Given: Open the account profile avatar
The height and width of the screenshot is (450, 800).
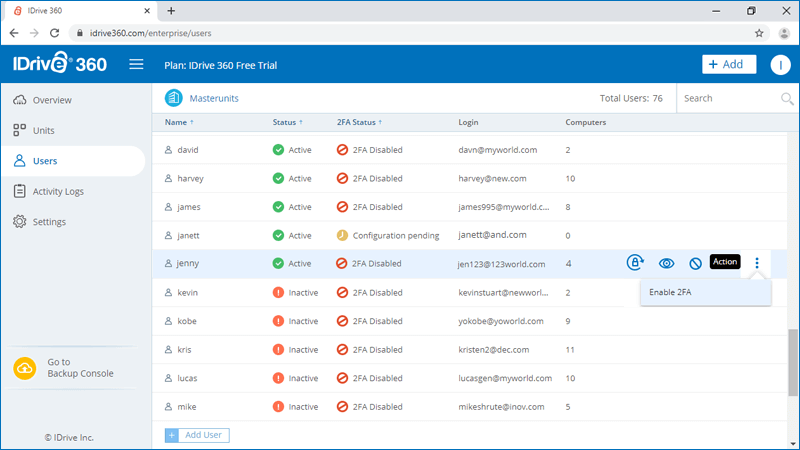Looking at the screenshot, I should tap(780, 65).
